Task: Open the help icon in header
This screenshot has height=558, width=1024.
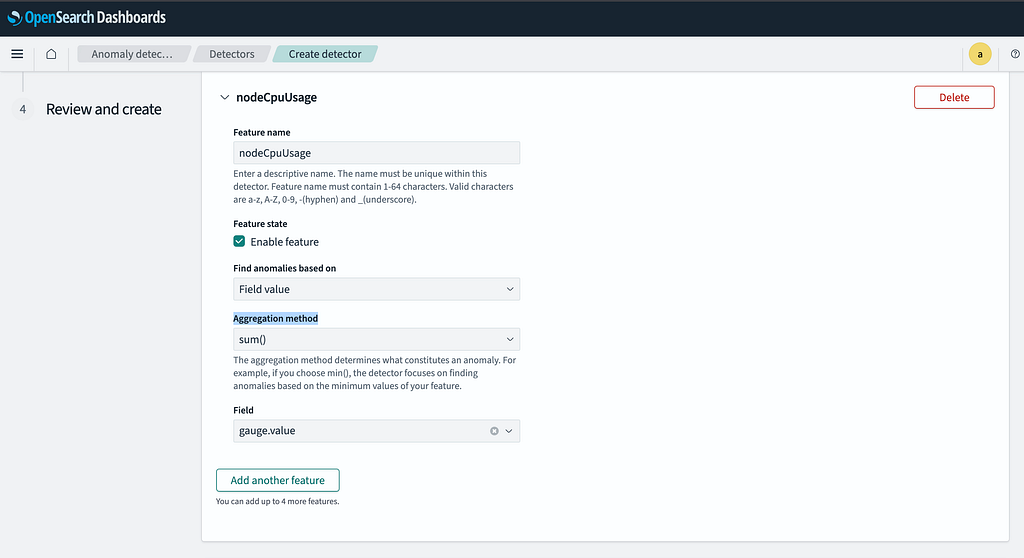Action: pos(1015,54)
